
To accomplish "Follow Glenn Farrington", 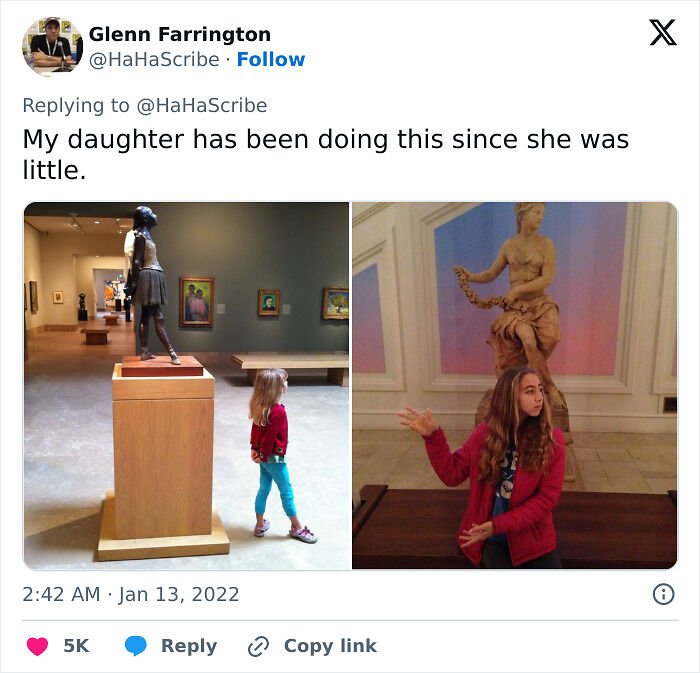I will (271, 59).
